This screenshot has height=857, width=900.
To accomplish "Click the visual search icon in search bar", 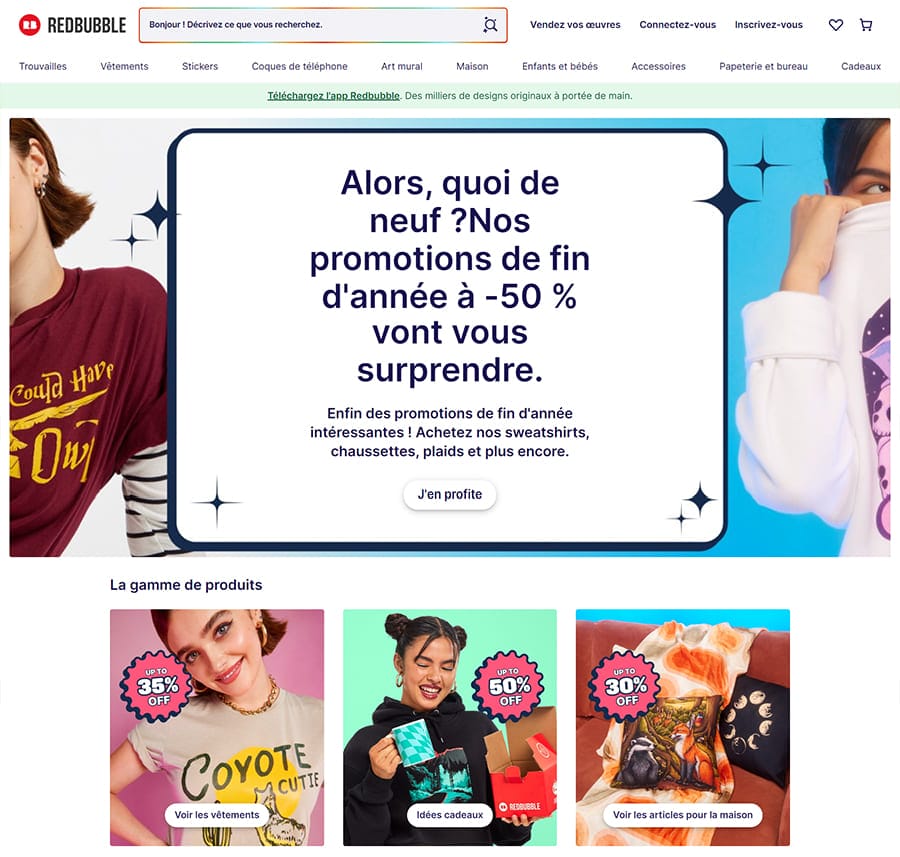I will point(490,25).
